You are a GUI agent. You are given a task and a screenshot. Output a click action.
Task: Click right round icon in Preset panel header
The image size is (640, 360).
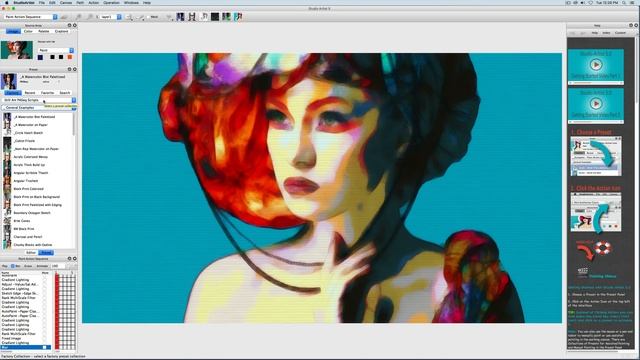pyautogui.click(x=74, y=69)
